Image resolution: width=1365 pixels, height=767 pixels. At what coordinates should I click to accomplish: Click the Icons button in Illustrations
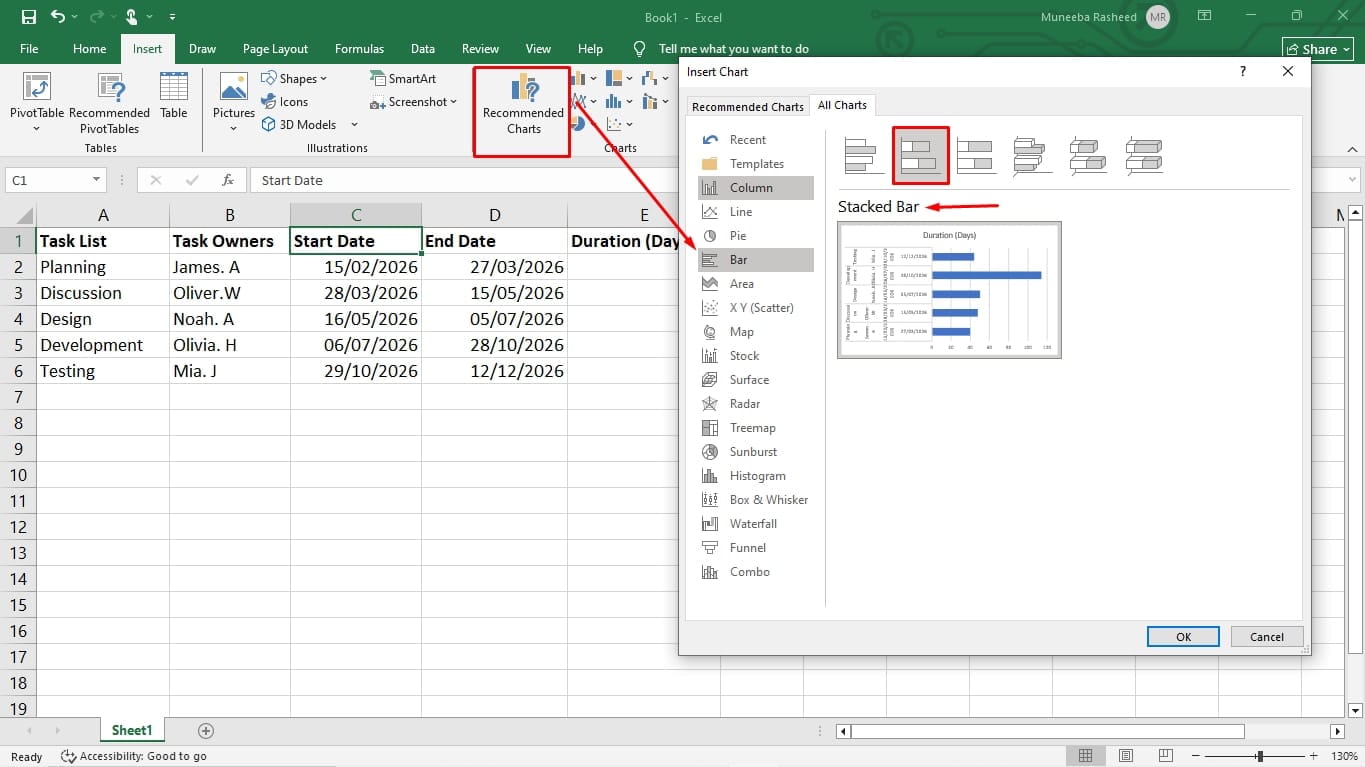point(284,101)
